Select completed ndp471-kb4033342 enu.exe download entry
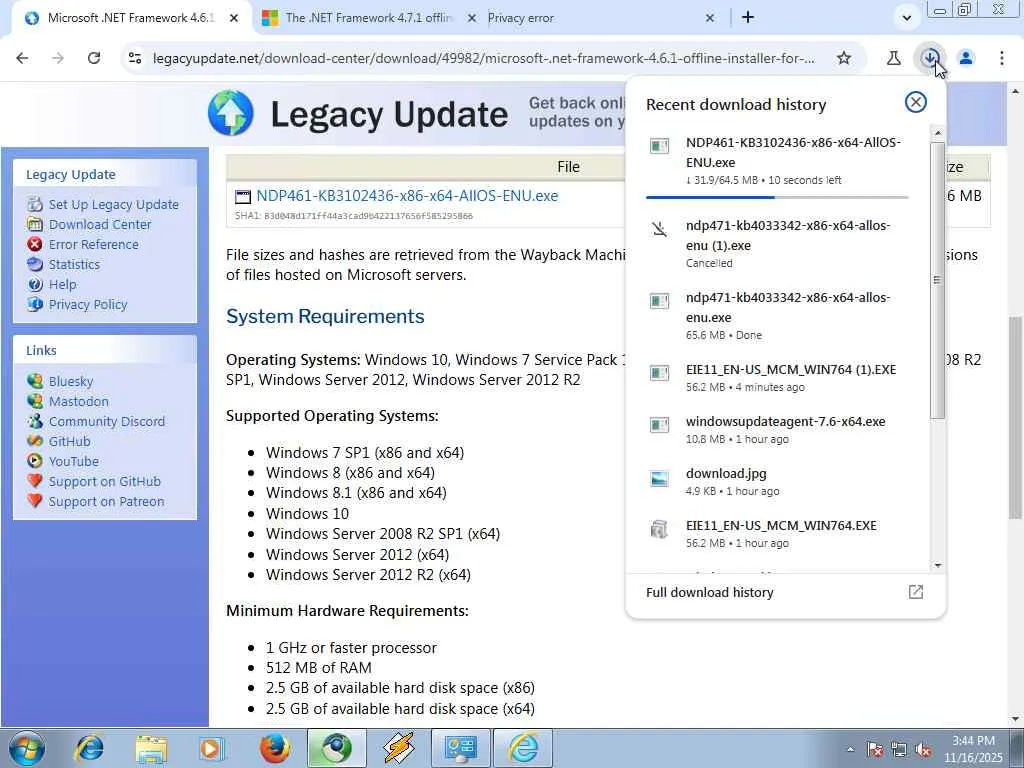 pos(777,315)
